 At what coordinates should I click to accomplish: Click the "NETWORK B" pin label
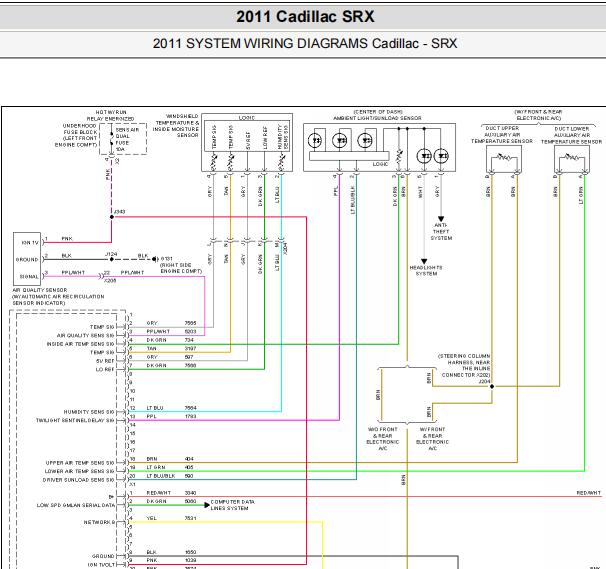[99, 522]
